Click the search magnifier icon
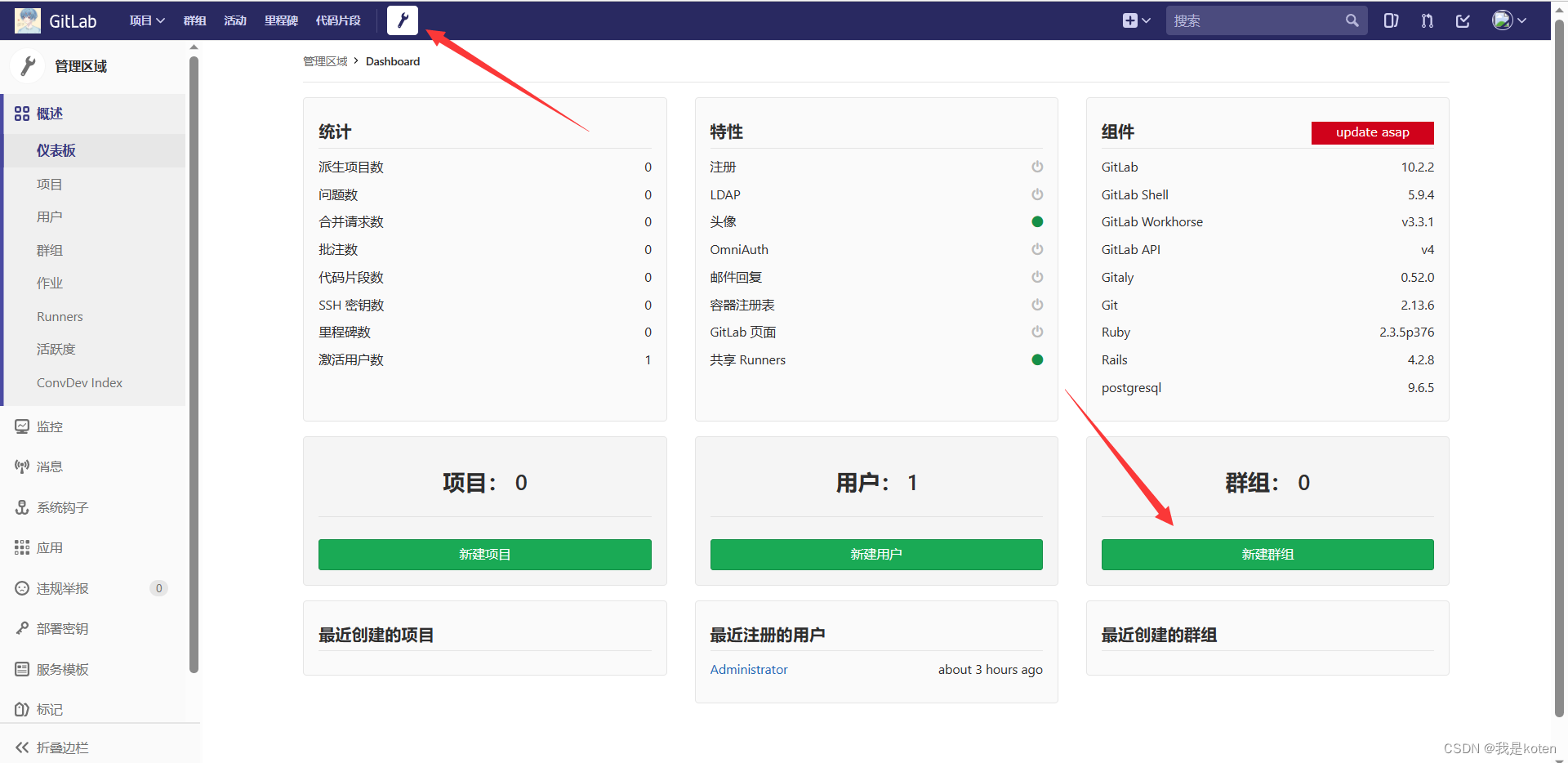The width and height of the screenshot is (1568, 763). [x=1352, y=20]
